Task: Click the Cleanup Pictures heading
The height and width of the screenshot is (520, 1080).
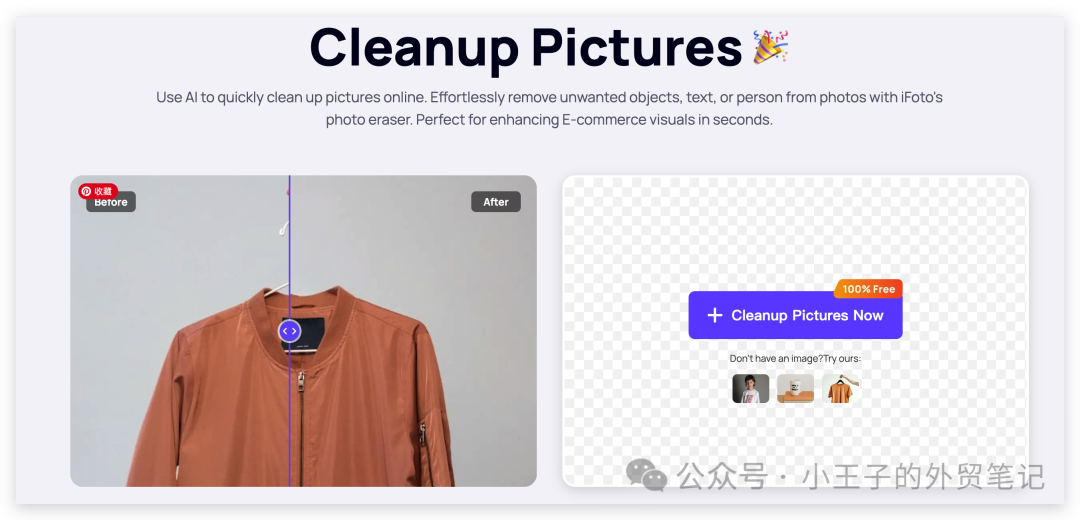Action: 525,48
